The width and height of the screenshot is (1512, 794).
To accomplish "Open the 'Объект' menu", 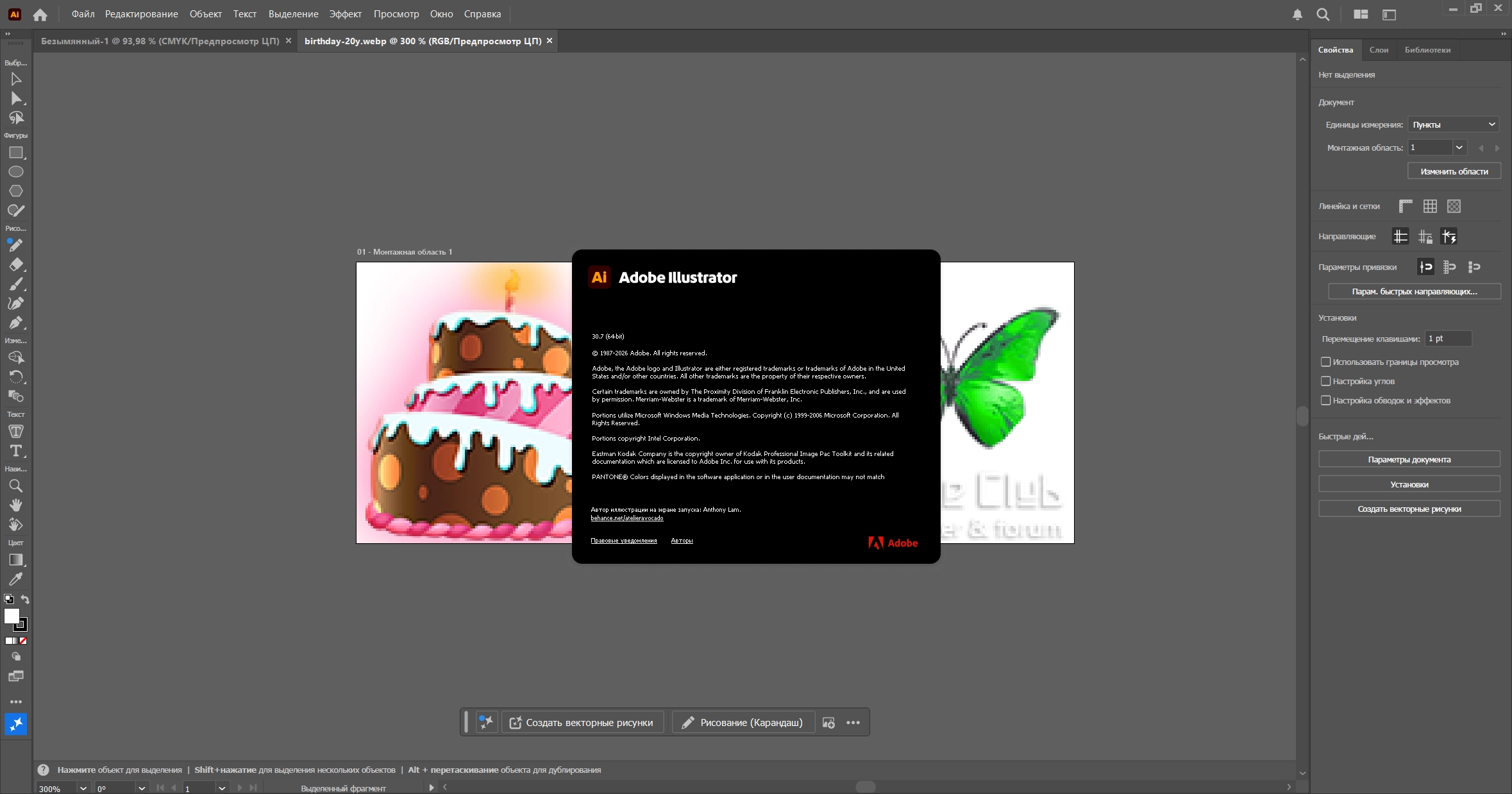I will click(206, 14).
